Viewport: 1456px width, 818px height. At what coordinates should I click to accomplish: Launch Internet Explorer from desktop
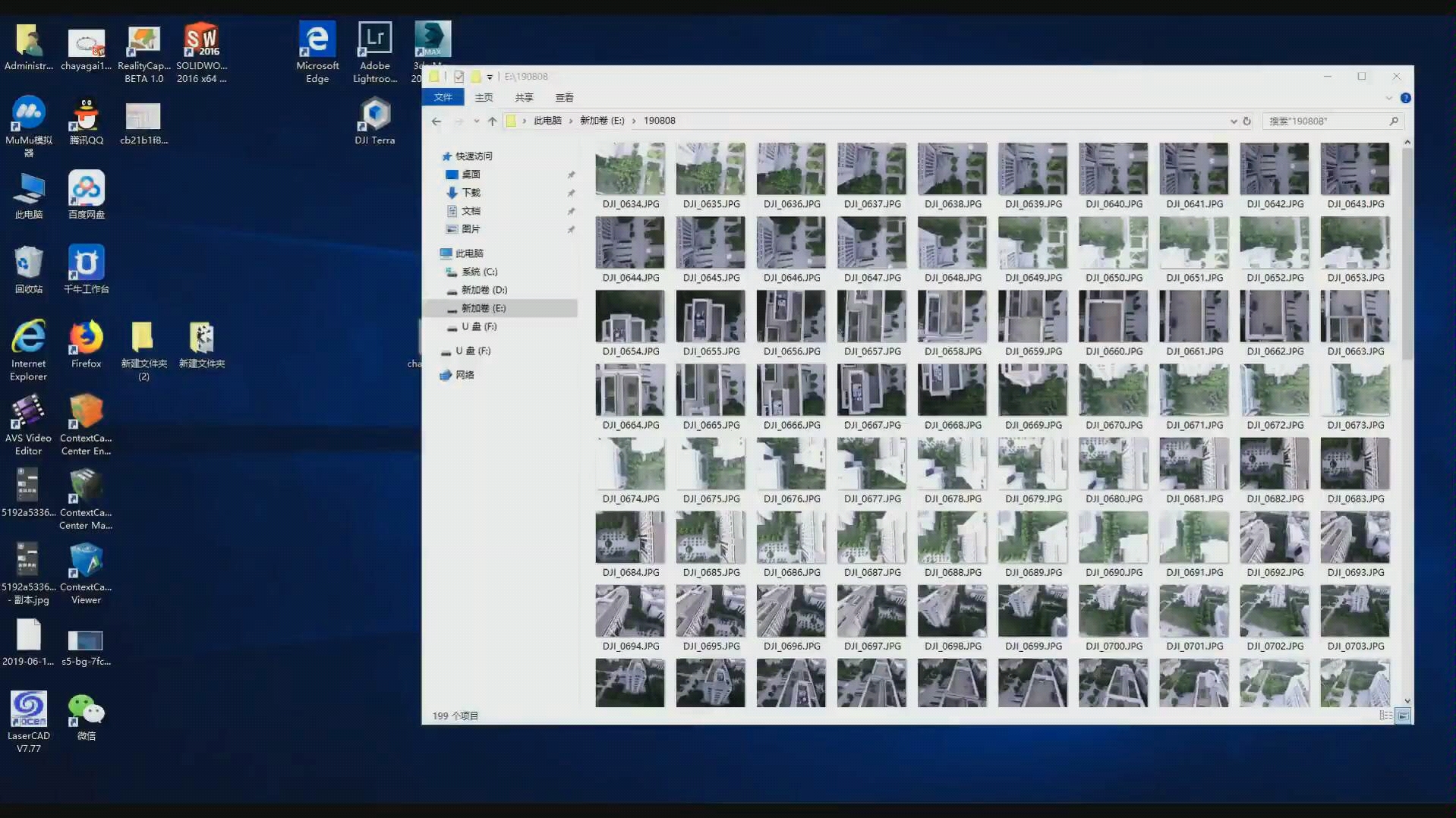tap(29, 350)
